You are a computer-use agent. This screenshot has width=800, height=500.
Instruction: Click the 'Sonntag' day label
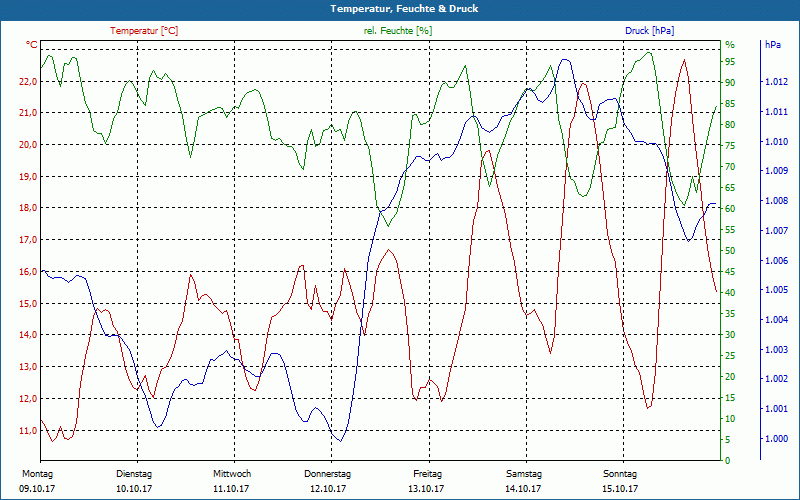[620, 474]
